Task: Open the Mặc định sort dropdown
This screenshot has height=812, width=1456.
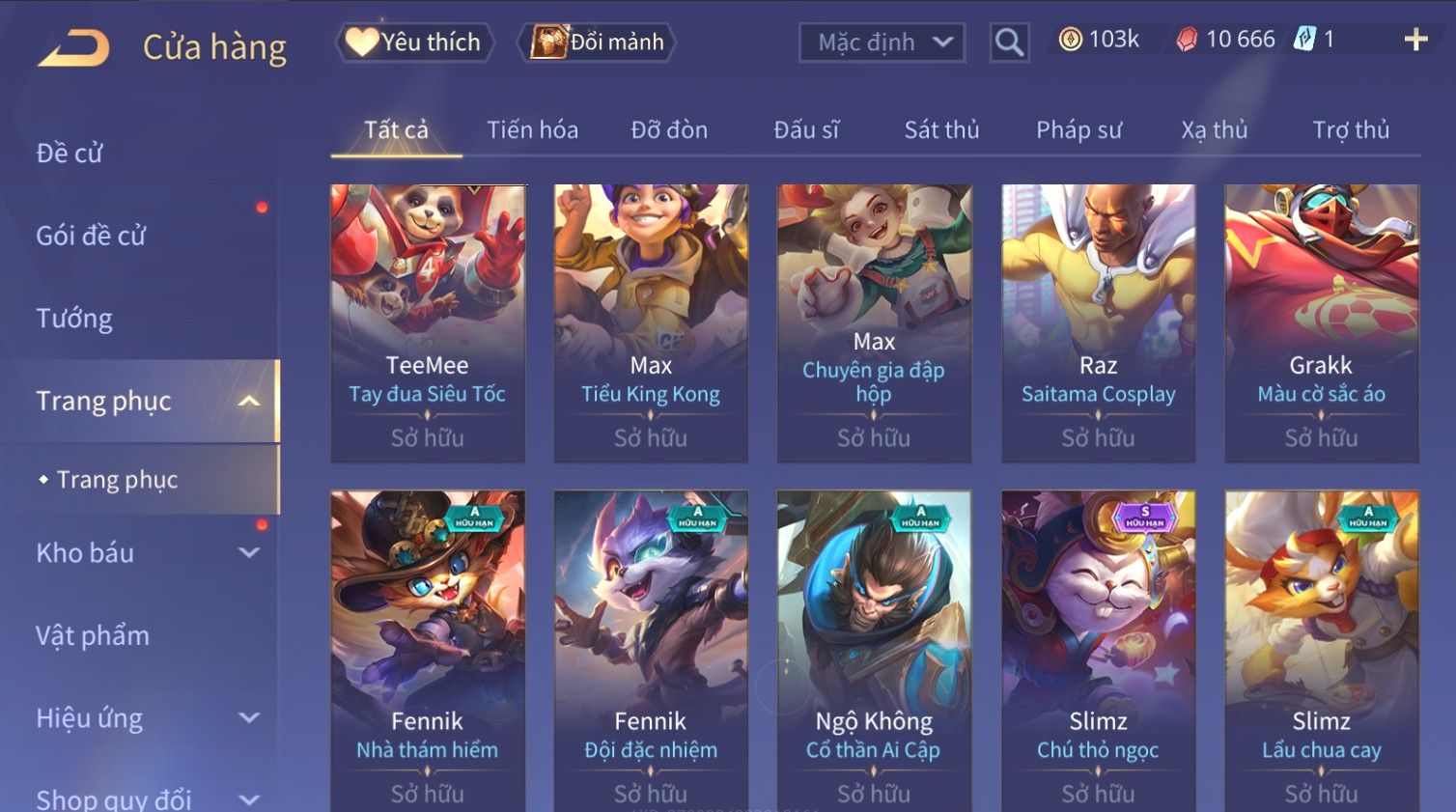Action: [882, 42]
